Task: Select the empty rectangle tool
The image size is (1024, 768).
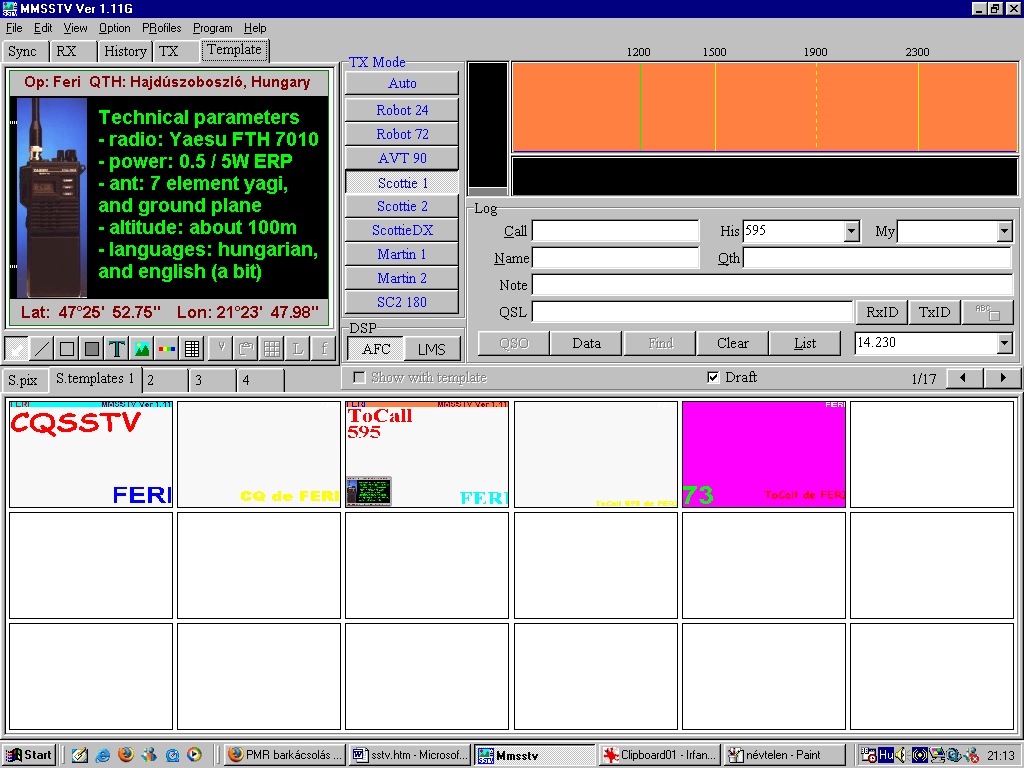Action: coord(67,349)
